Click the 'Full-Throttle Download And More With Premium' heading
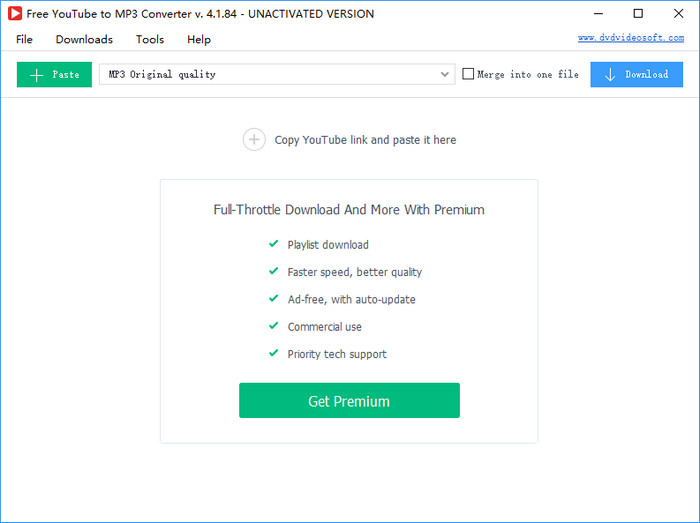This screenshot has height=523, width=700. (x=349, y=209)
